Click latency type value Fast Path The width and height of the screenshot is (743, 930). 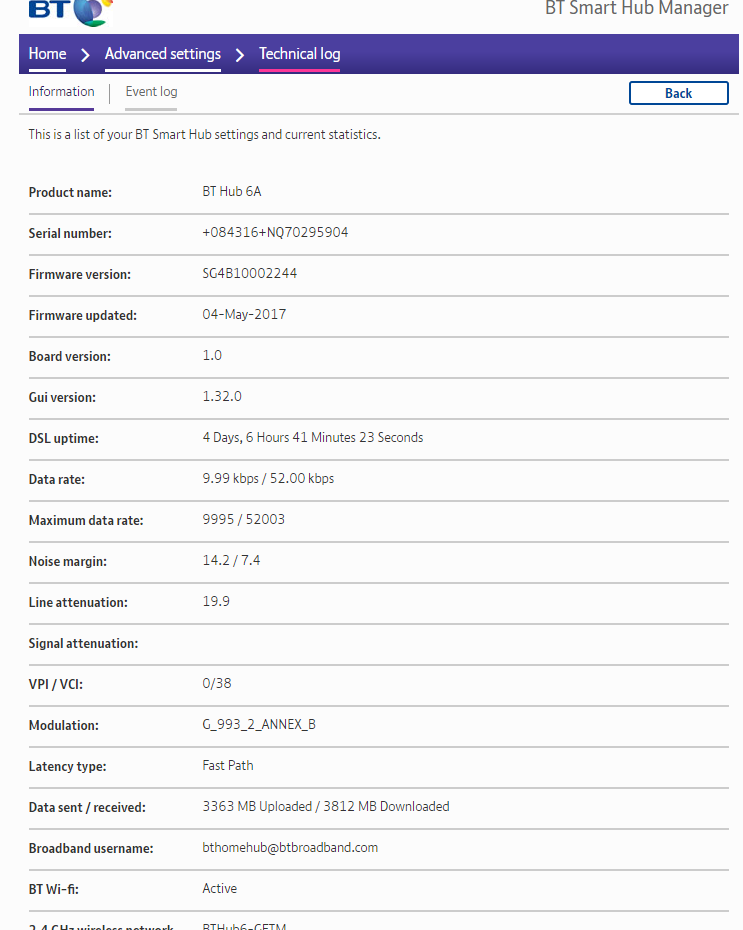[x=228, y=766]
